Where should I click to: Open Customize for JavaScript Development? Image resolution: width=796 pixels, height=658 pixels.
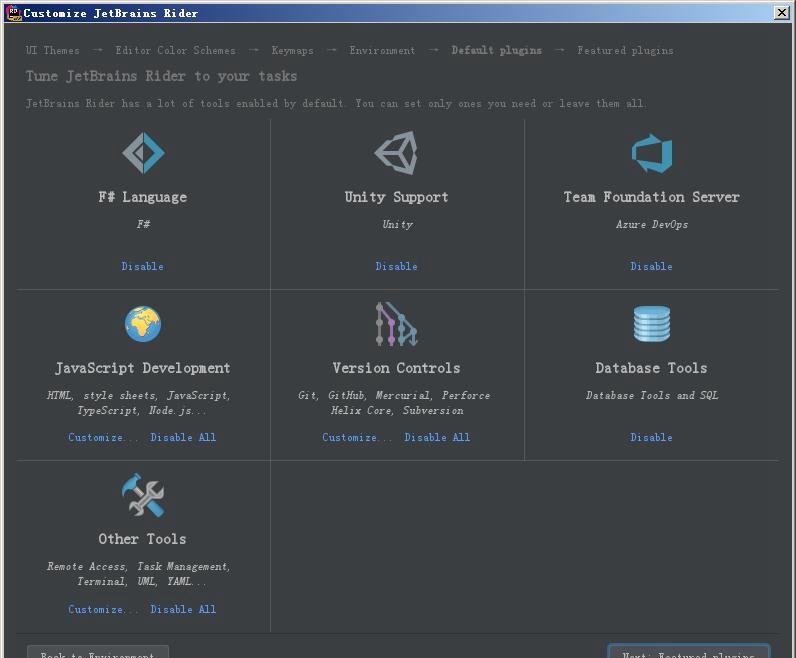pyautogui.click(x=103, y=437)
